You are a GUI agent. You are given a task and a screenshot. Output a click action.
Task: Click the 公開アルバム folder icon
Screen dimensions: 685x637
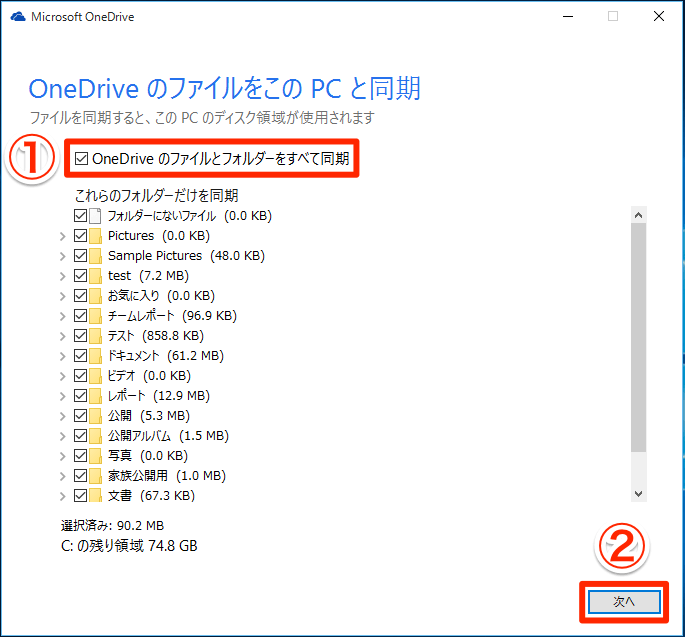point(95,436)
